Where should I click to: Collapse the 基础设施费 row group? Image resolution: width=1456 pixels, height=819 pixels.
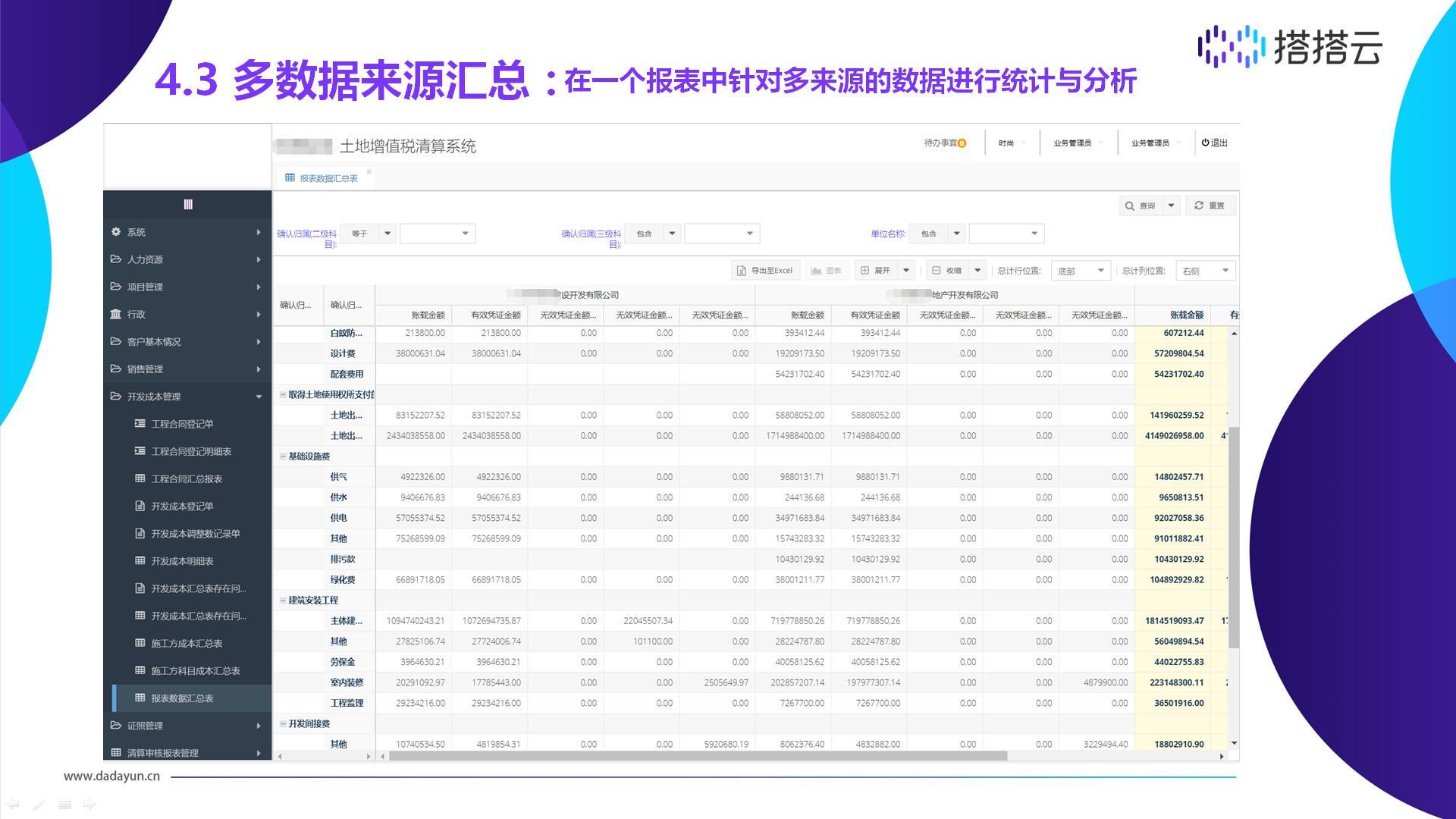283,457
